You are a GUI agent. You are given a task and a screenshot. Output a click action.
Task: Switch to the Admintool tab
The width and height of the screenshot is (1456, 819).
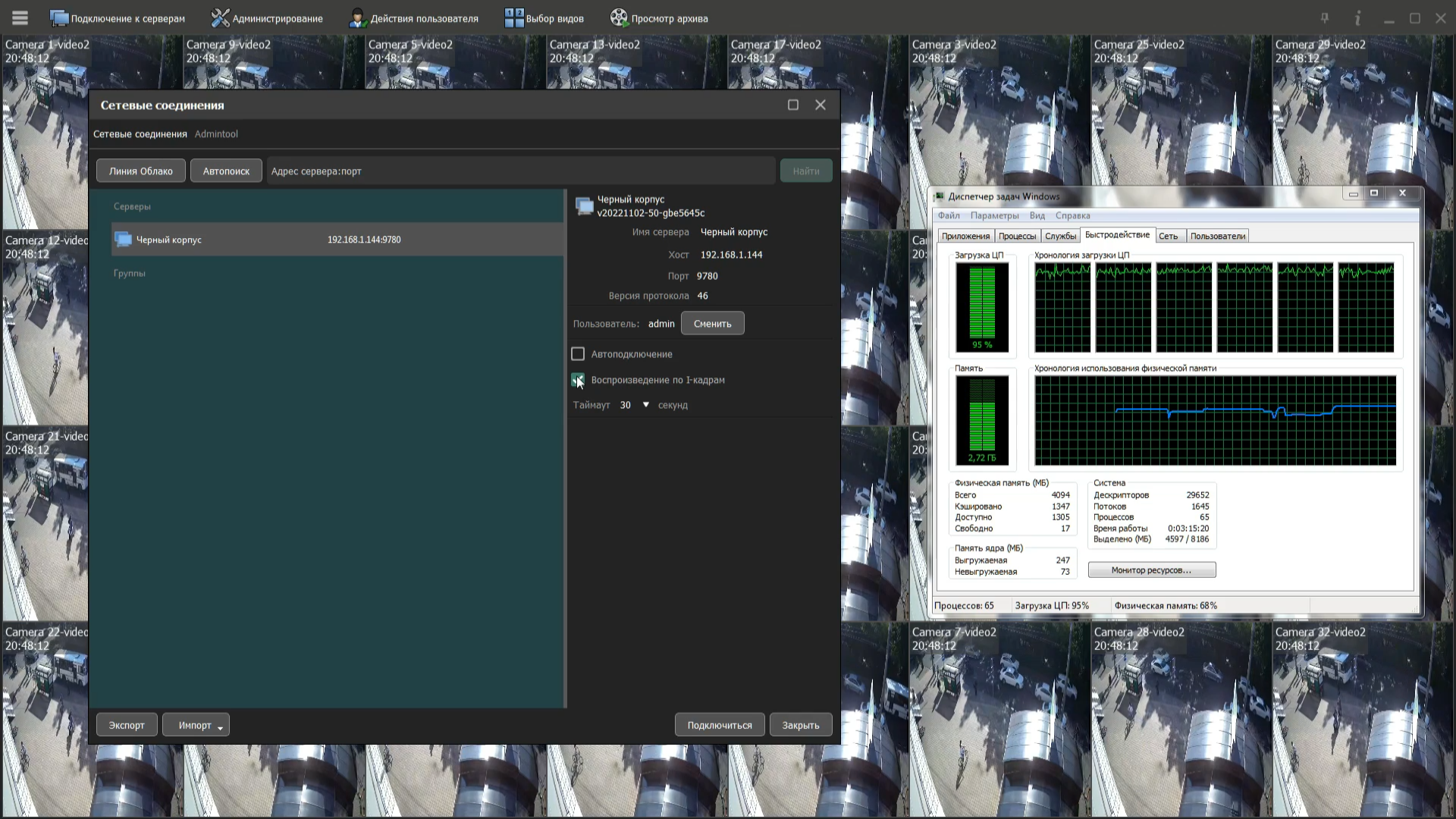pos(216,134)
